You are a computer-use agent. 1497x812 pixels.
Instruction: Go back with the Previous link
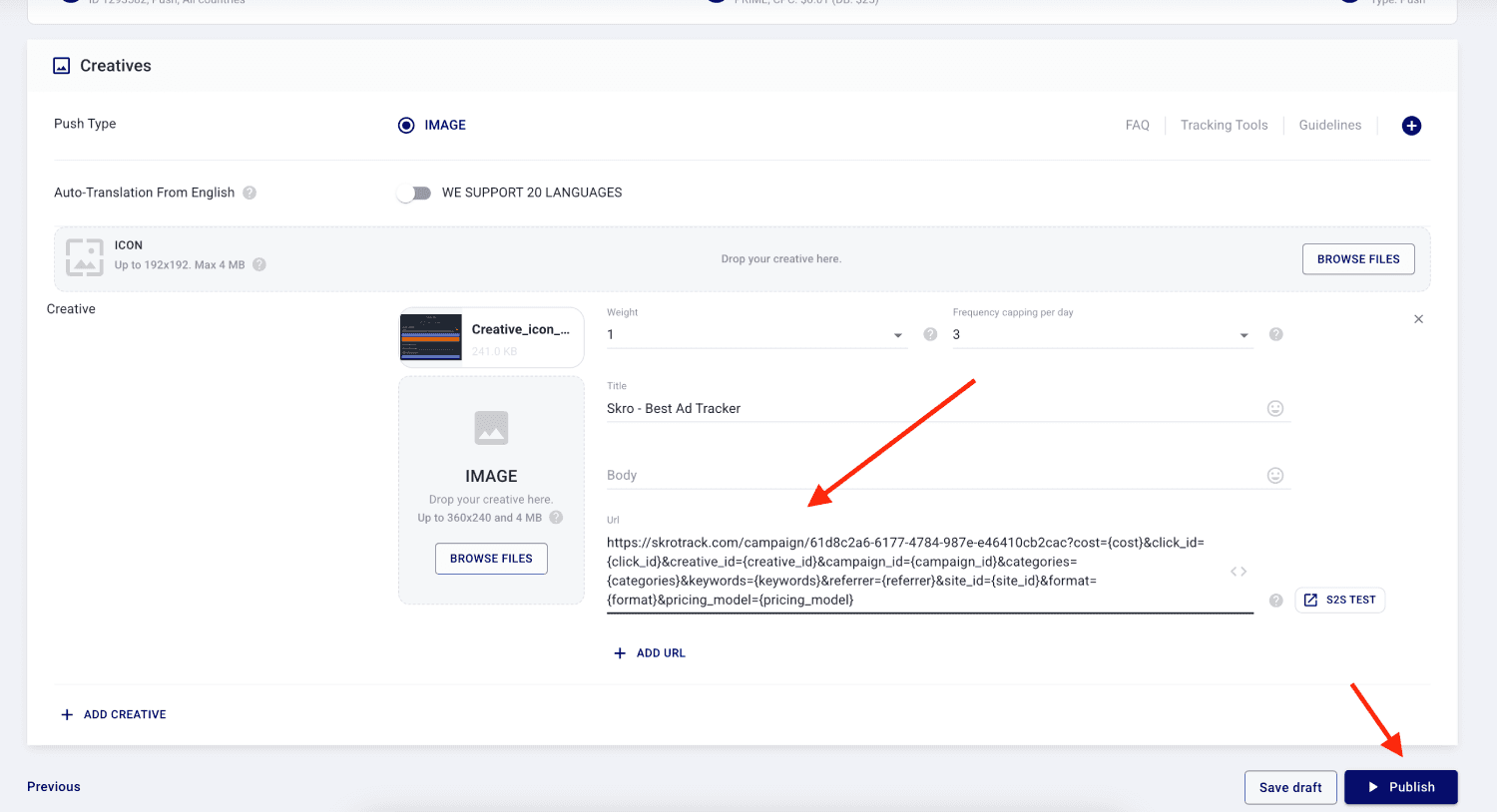(x=54, y=787)
